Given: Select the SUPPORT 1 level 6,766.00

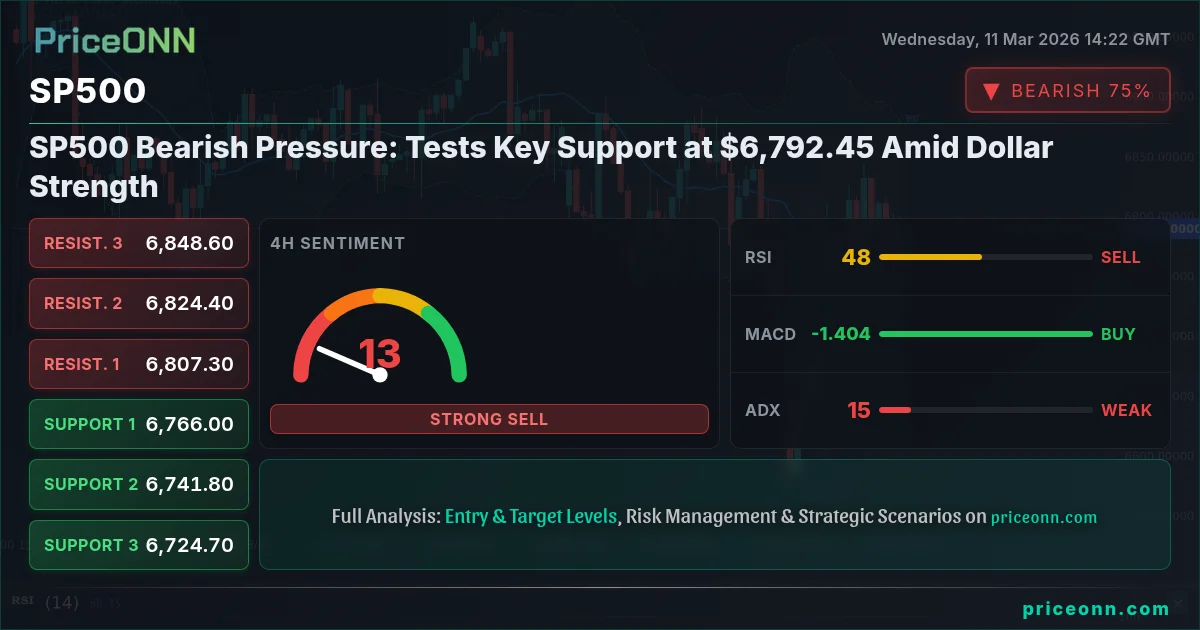Looking at the screenshot, I should pyautogui.click(x=139, y=424).
